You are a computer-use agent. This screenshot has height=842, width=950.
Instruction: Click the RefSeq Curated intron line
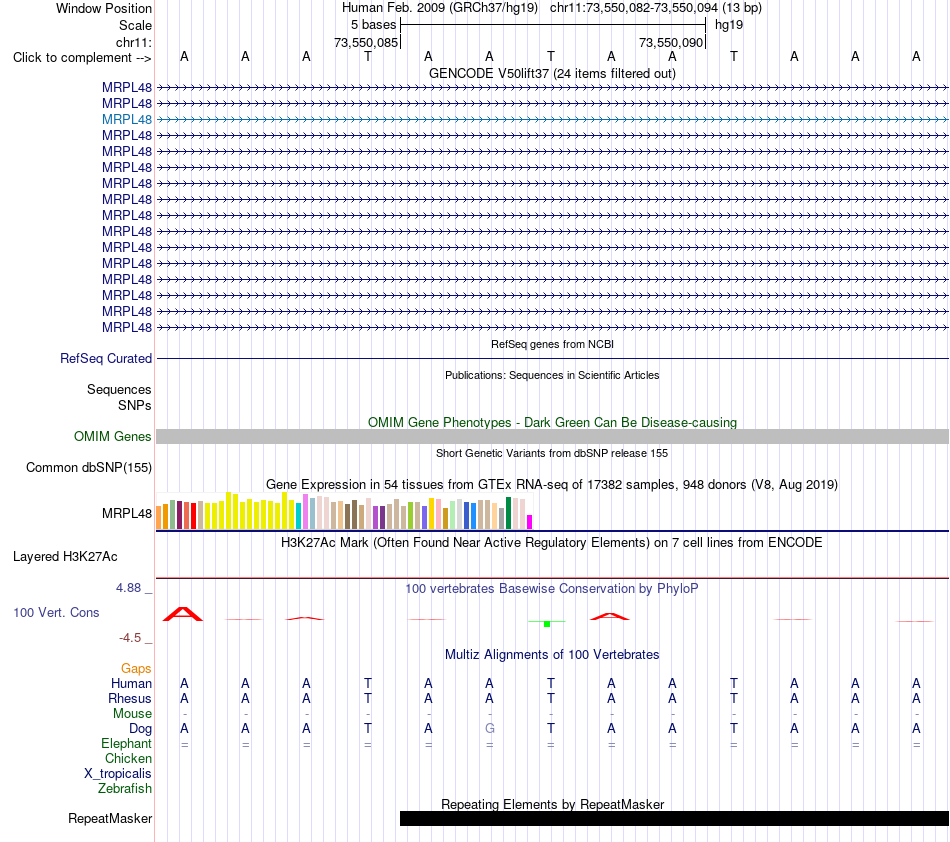(x=552, y=359)
